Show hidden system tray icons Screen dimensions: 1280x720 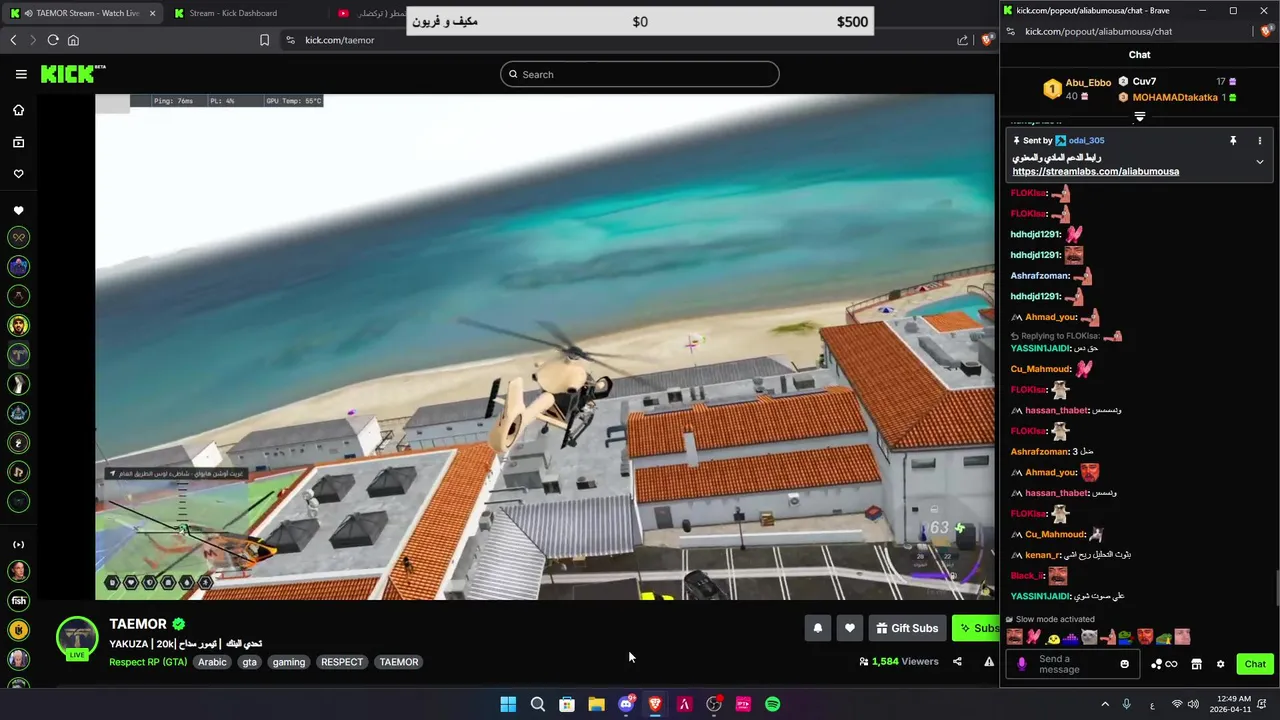click(1105, 704)
